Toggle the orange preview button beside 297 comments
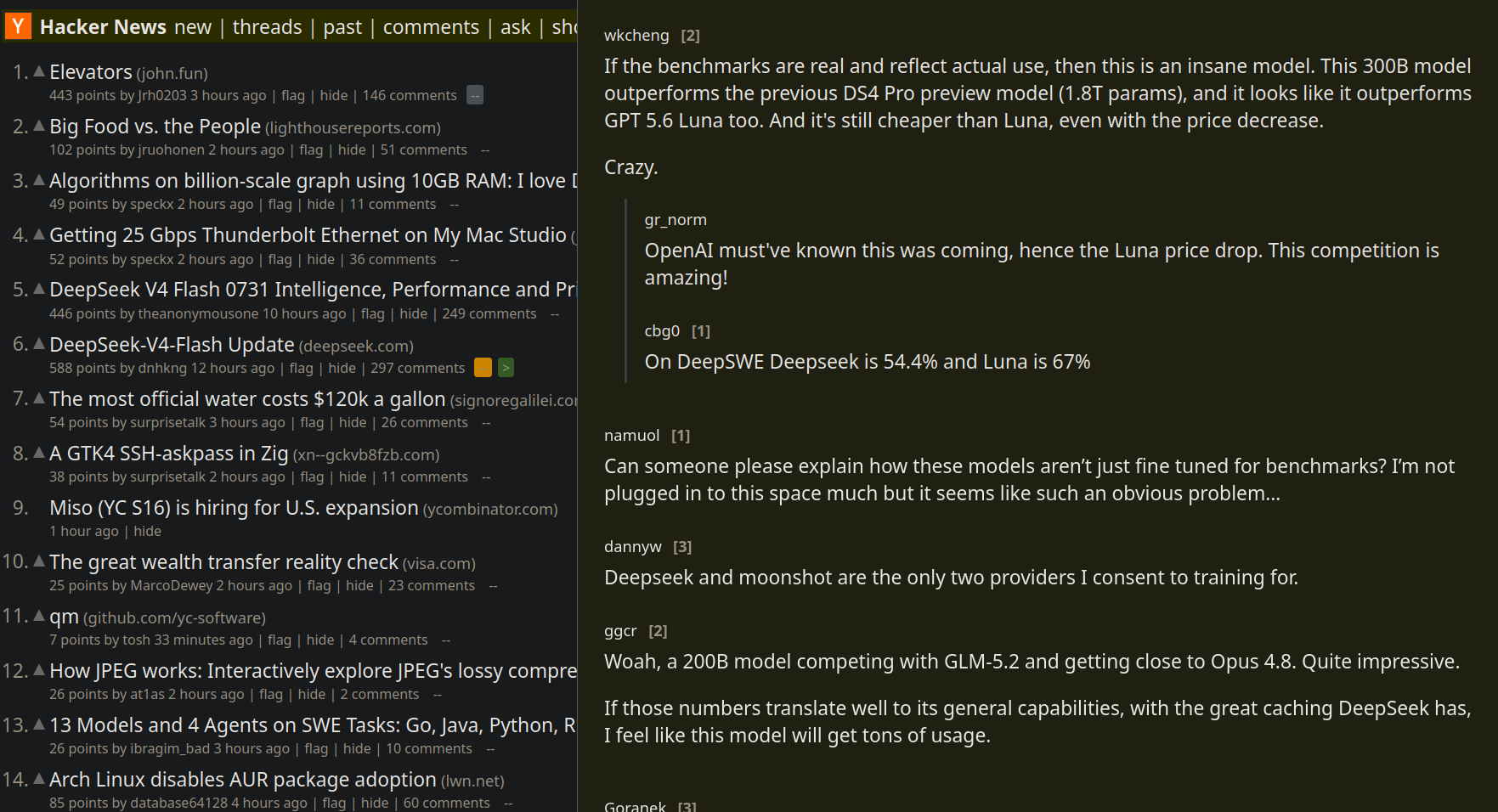Screen dimensions: 1498x812 483,368
